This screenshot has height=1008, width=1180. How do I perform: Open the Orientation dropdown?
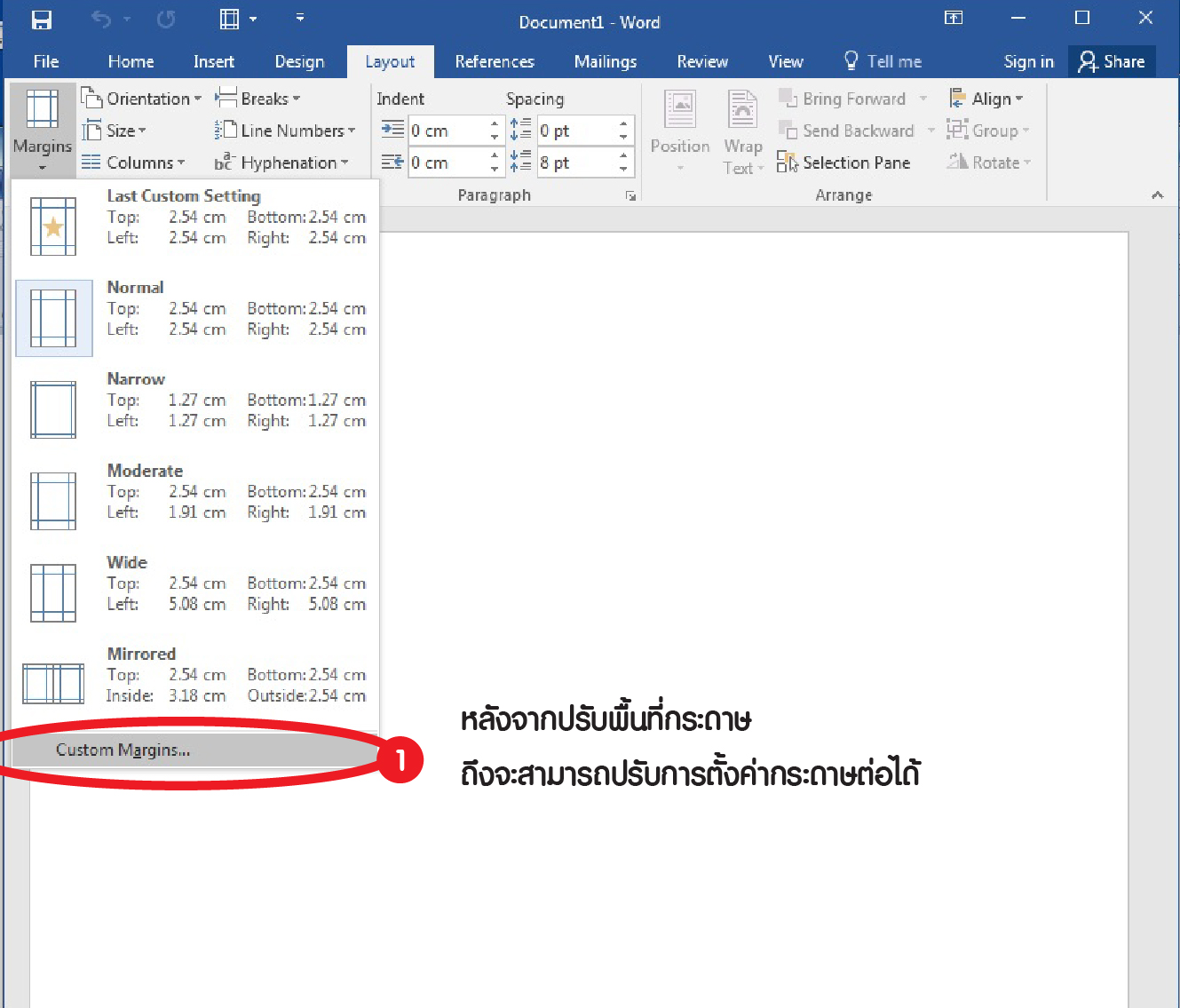(x=141, y=99)
